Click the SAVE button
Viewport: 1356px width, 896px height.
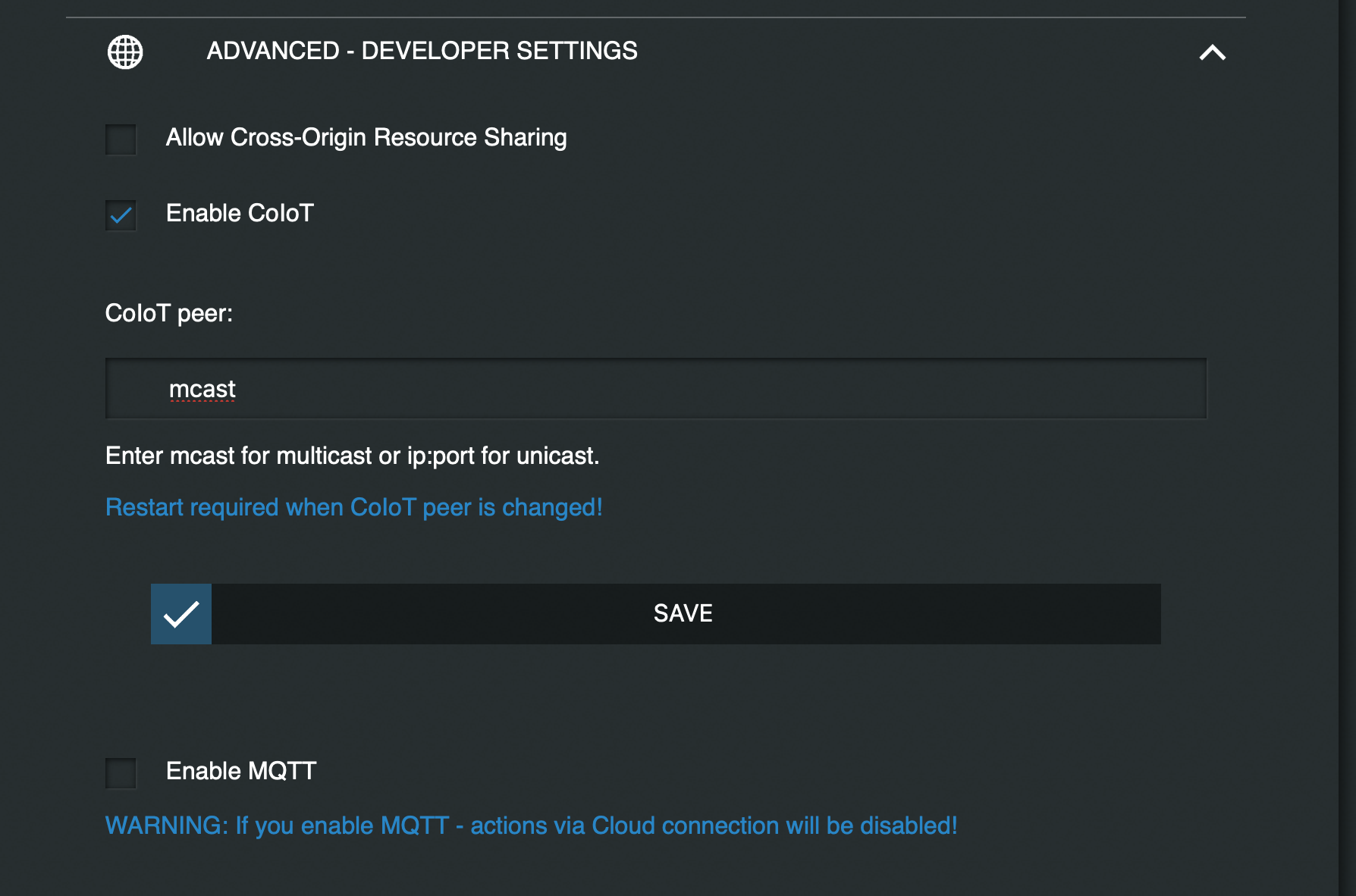coord(656,614)
